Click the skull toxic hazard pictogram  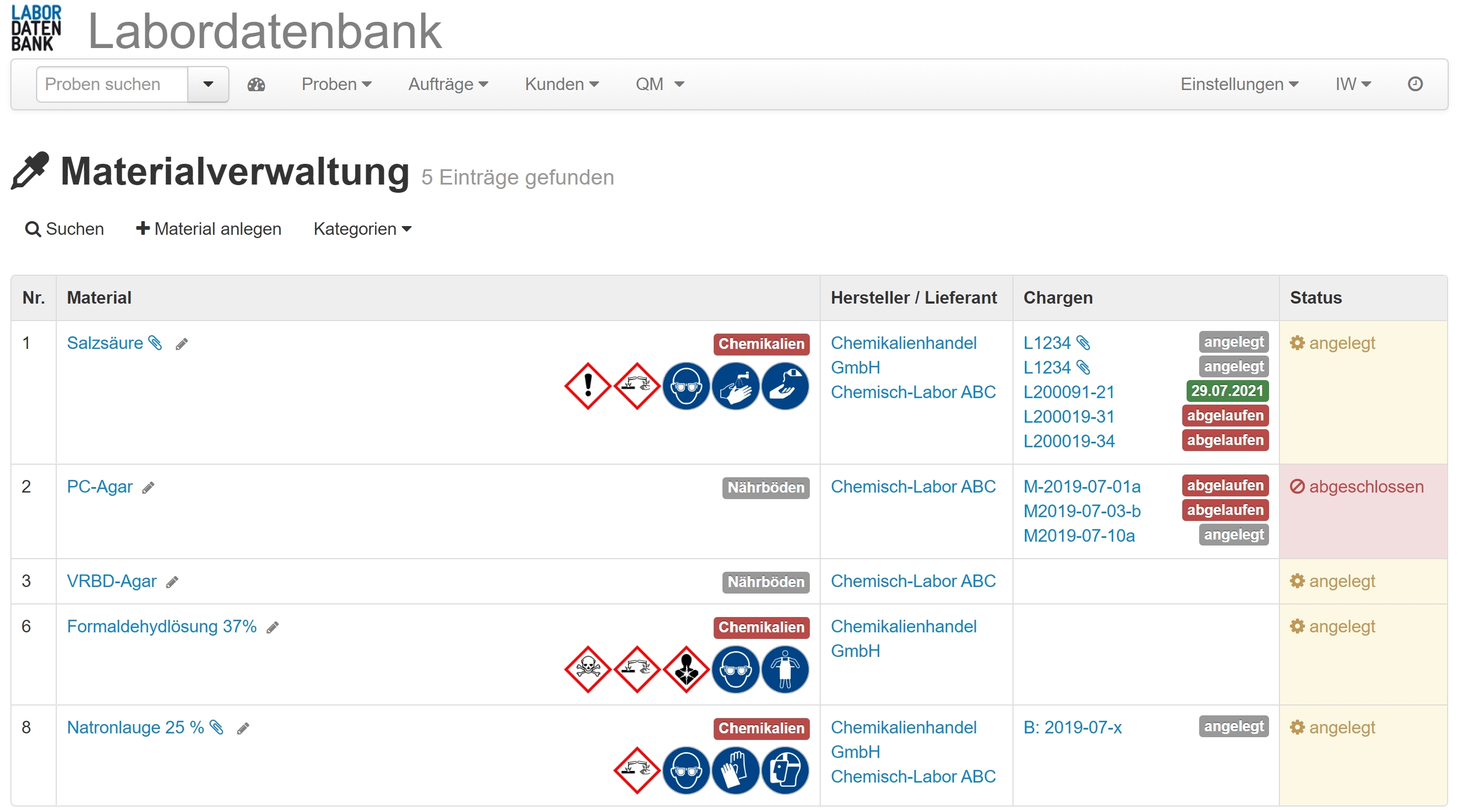pos(588,669)
